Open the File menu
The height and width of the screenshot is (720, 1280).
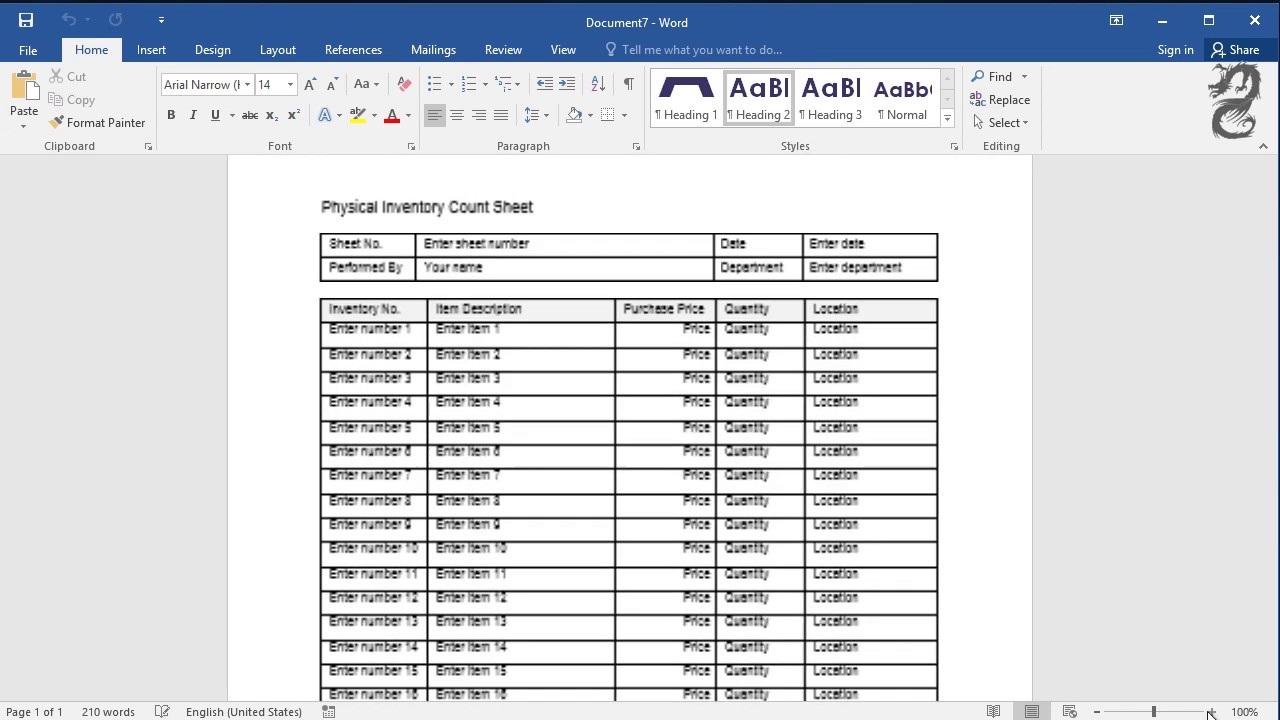click(28, 50)
